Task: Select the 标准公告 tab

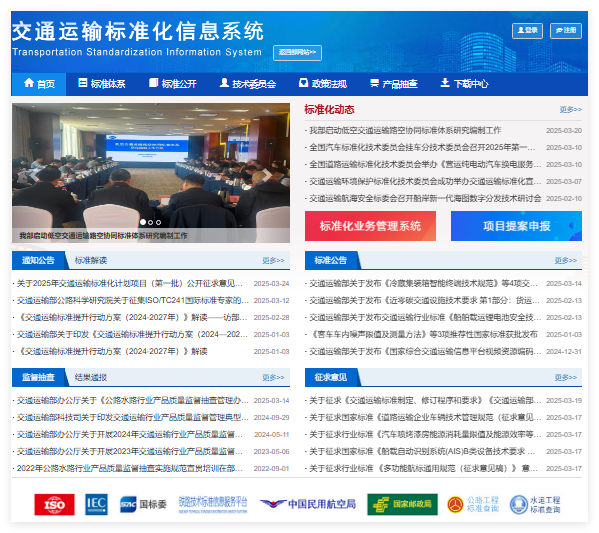Action: [x=331, y=260]
